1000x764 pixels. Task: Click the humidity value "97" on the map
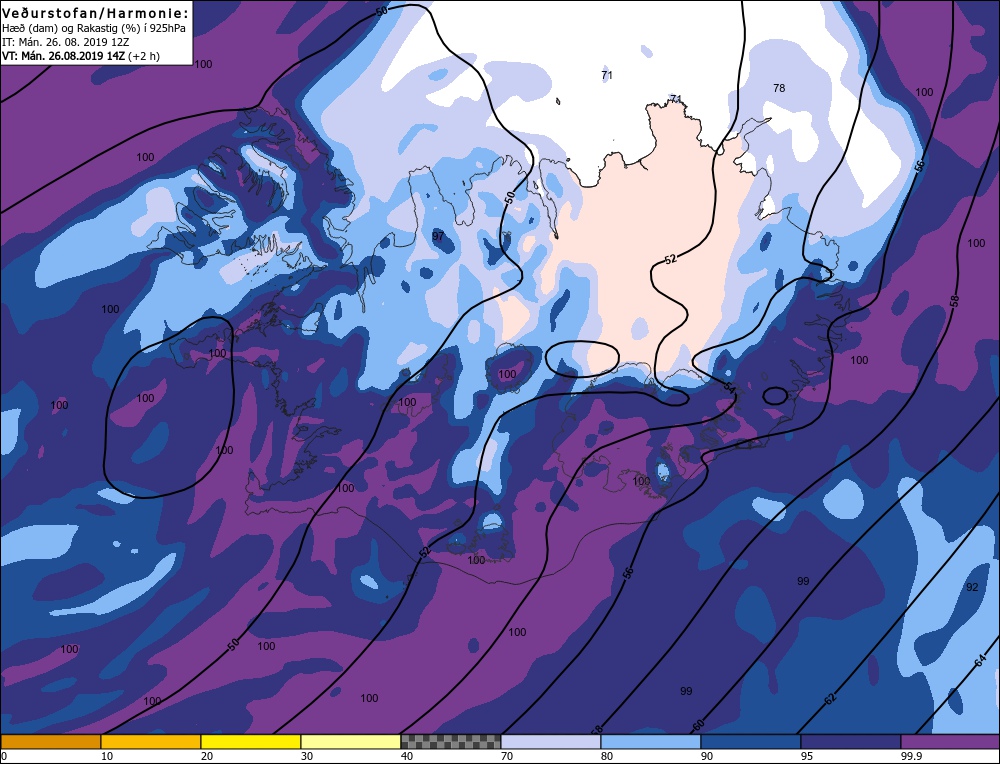(x=438, y=236)
